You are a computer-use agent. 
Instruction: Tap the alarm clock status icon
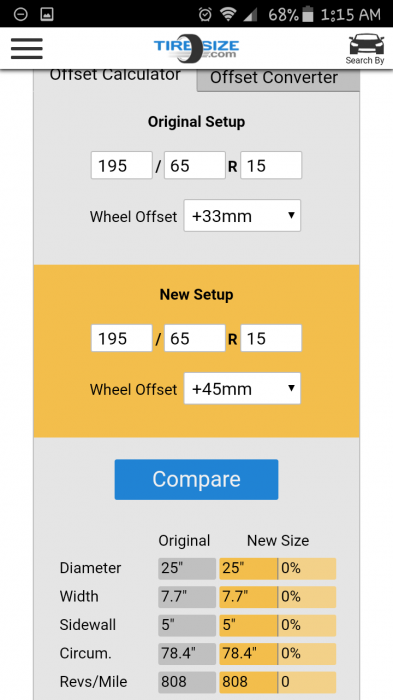point(205,14)
